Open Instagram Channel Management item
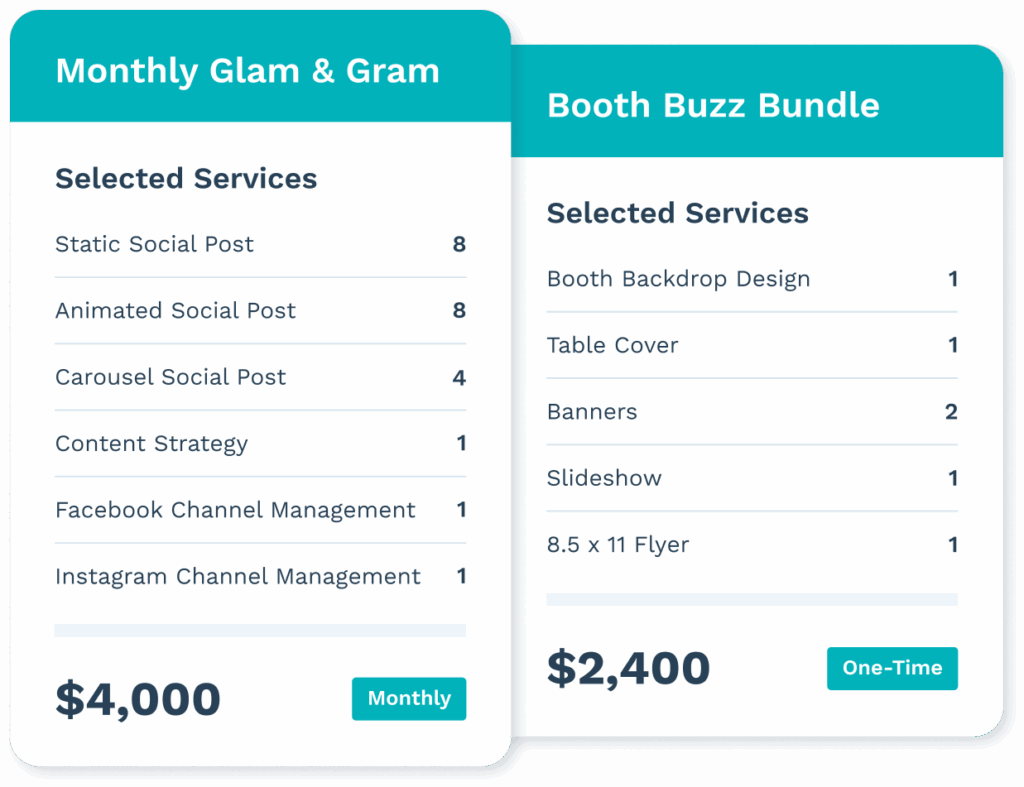This screenshot has width=1024, height=787. point(260,577)
